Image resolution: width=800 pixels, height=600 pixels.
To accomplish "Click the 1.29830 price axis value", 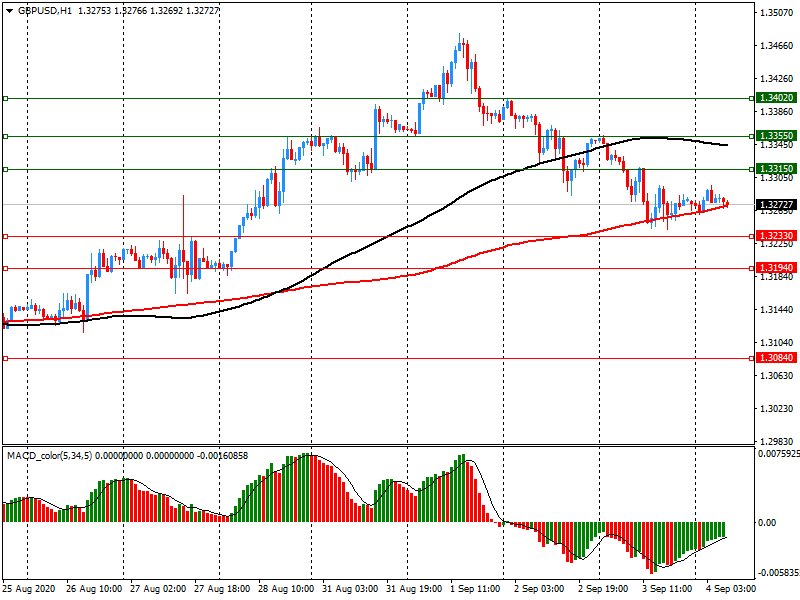I will [x=777, y=441].
